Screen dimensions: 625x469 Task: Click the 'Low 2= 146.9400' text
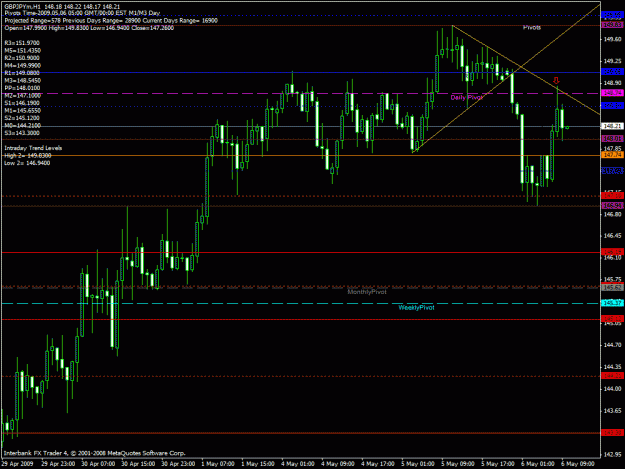click(x=27, y=163)
